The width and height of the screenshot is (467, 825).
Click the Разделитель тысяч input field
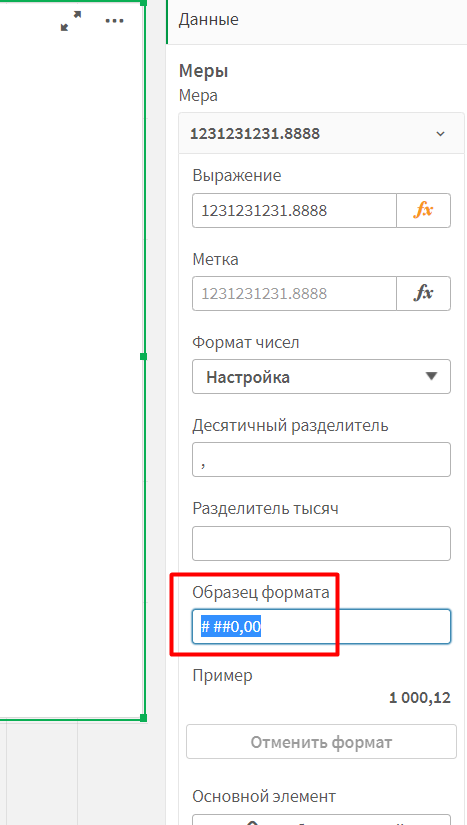pos(321,543)
